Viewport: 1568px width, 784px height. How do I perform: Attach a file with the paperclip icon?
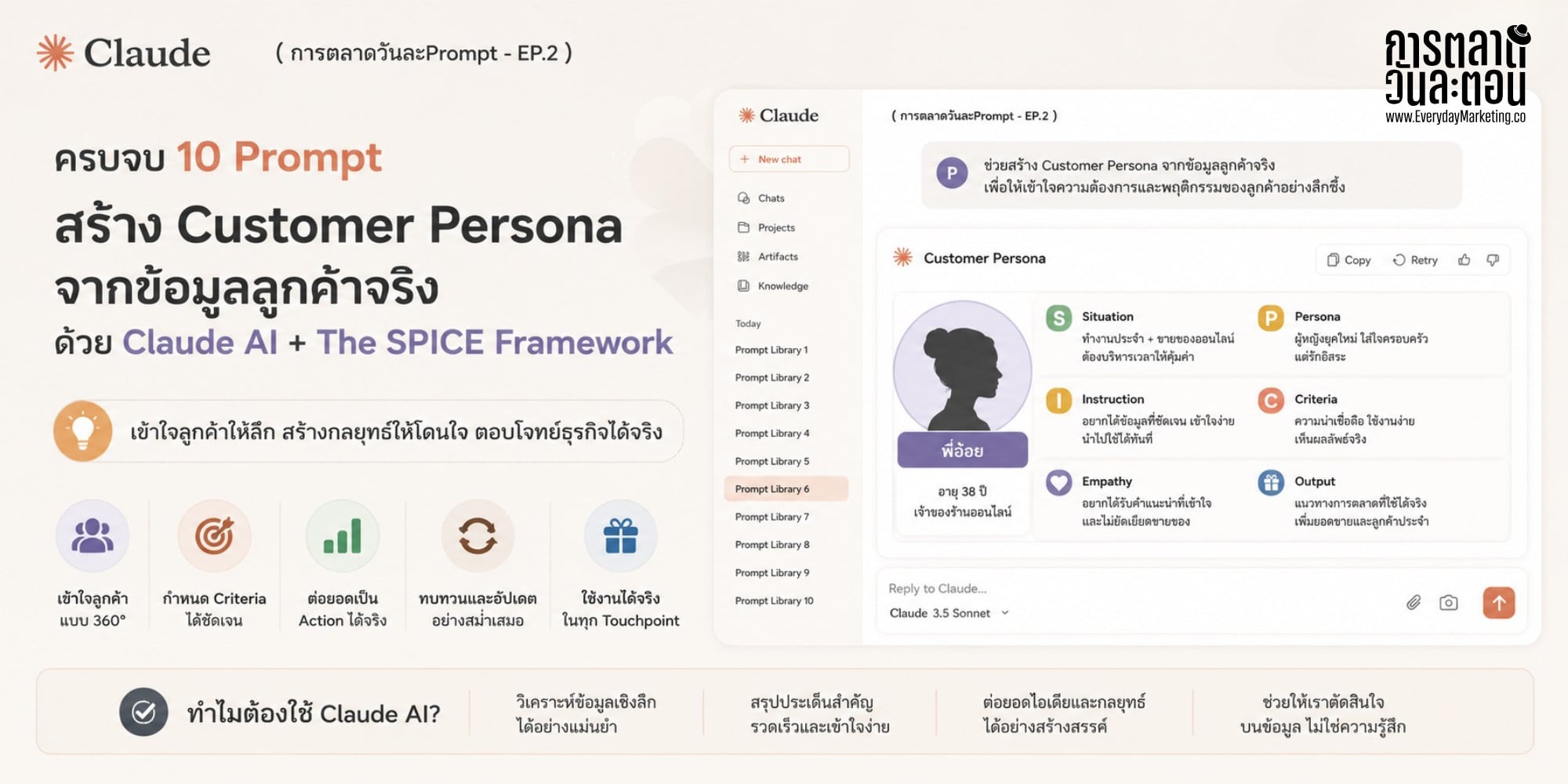[x=1414, y=603]
